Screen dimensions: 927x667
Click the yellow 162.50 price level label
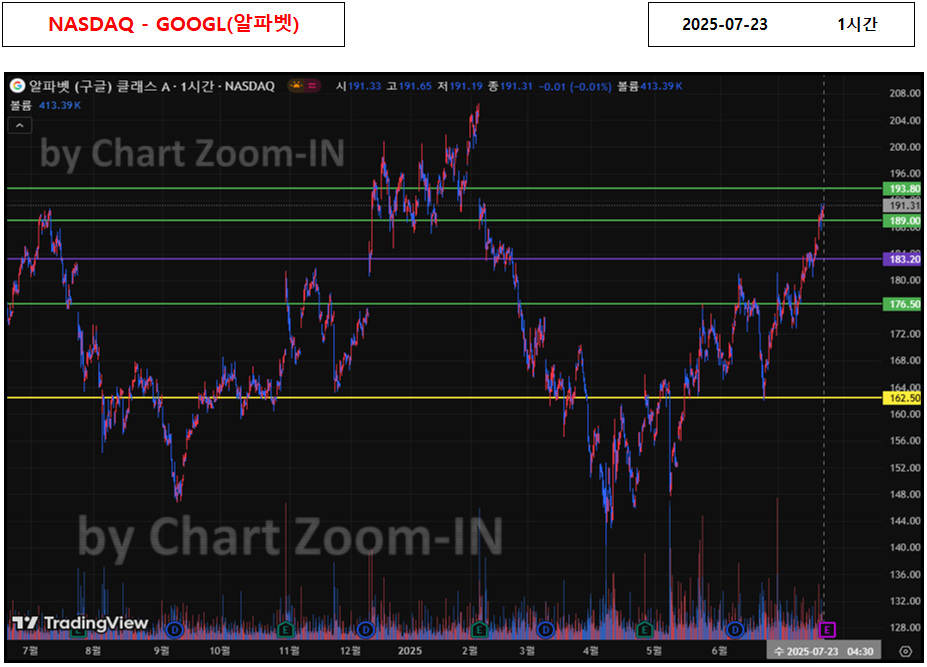coord(902,398)
